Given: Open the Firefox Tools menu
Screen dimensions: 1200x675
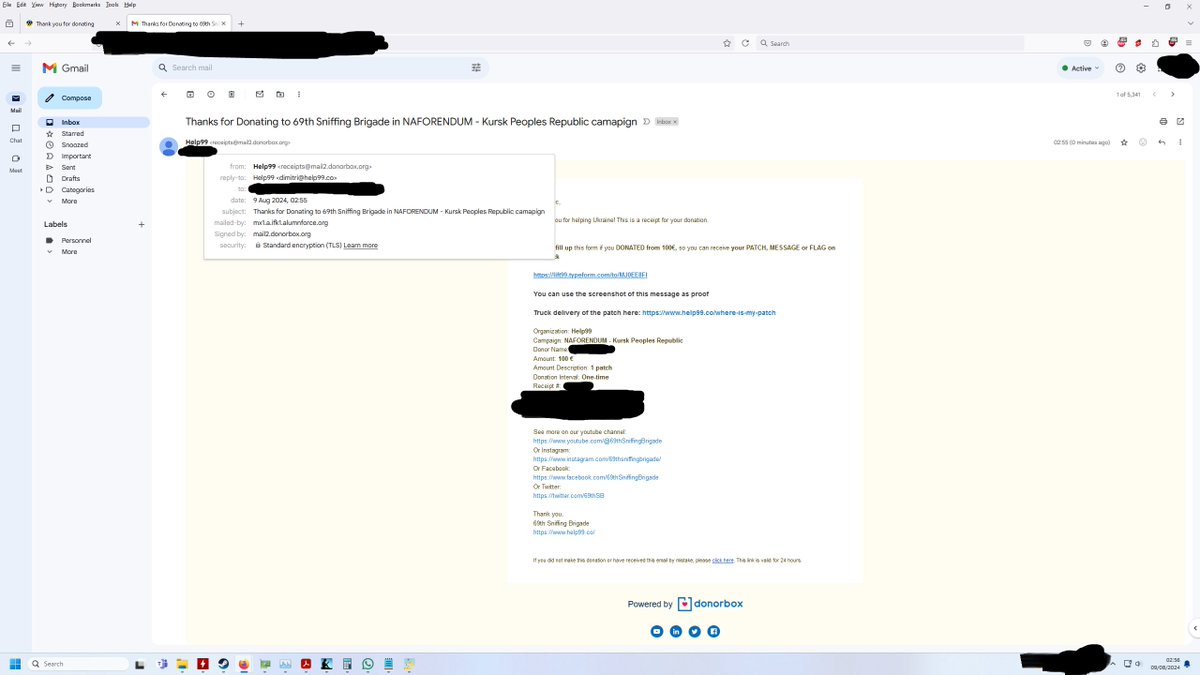Looking at the screenshot, I should pyautogui.click(x=112, y=5).
